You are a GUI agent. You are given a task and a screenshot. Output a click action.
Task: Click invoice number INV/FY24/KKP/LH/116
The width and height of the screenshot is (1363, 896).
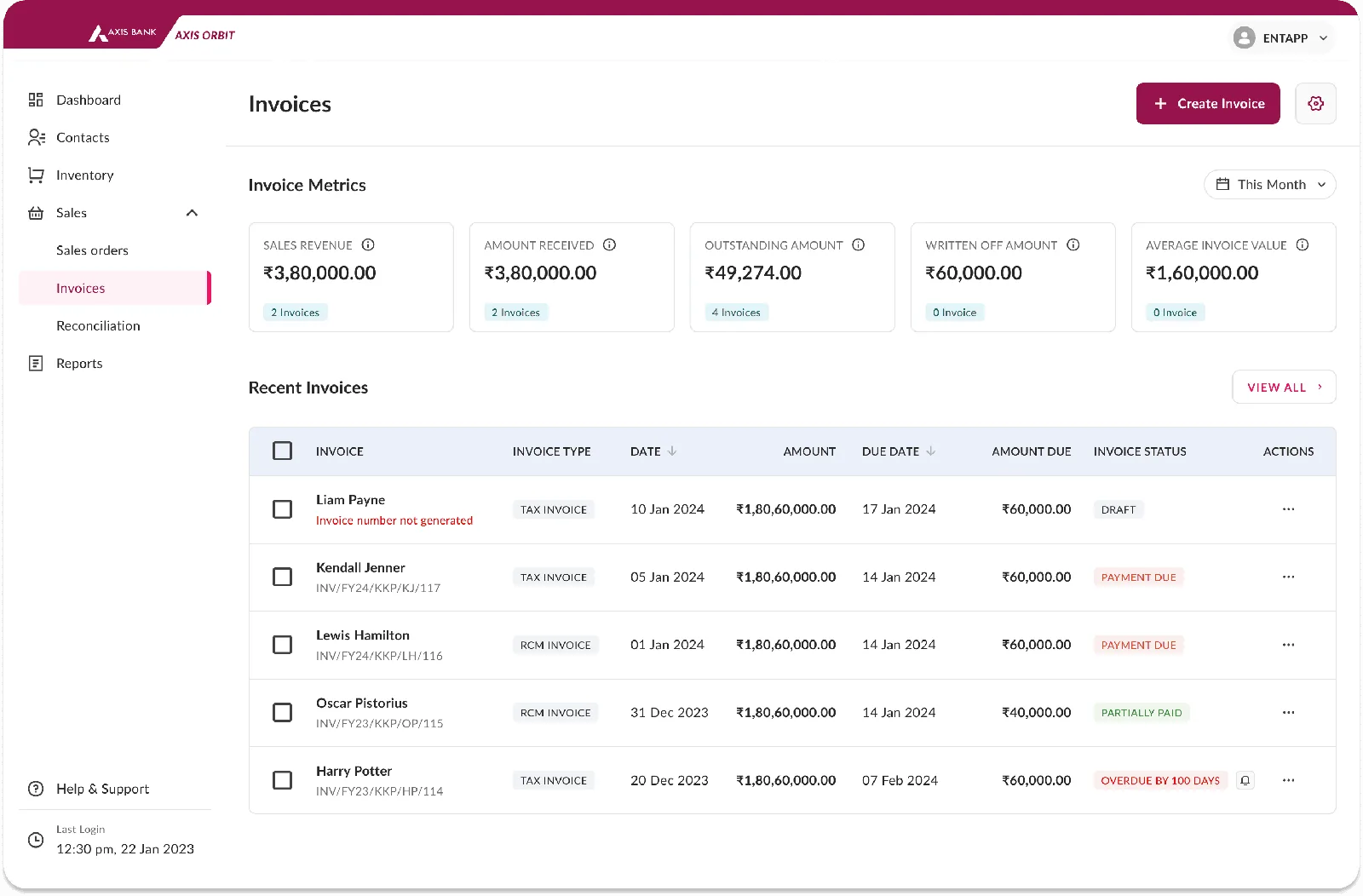(x=379, y=656)
